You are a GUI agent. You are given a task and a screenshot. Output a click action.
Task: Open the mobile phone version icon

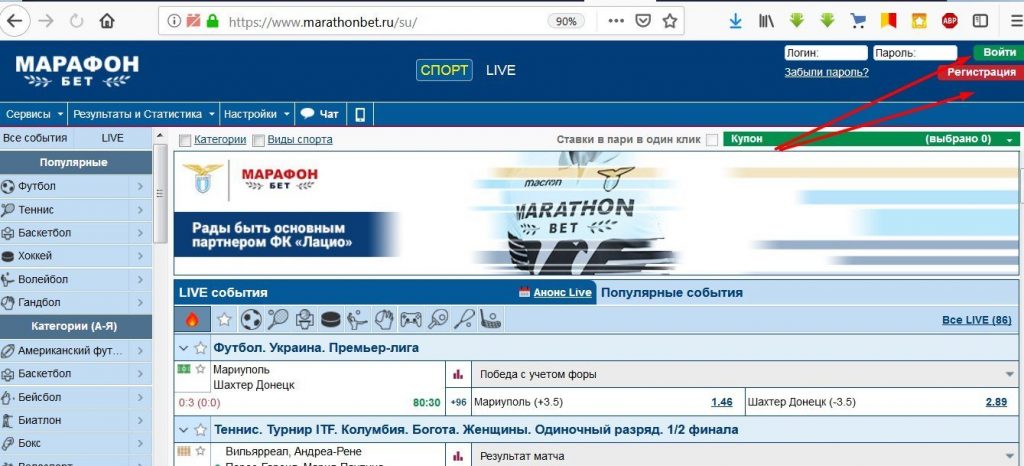tap(360, 114)
